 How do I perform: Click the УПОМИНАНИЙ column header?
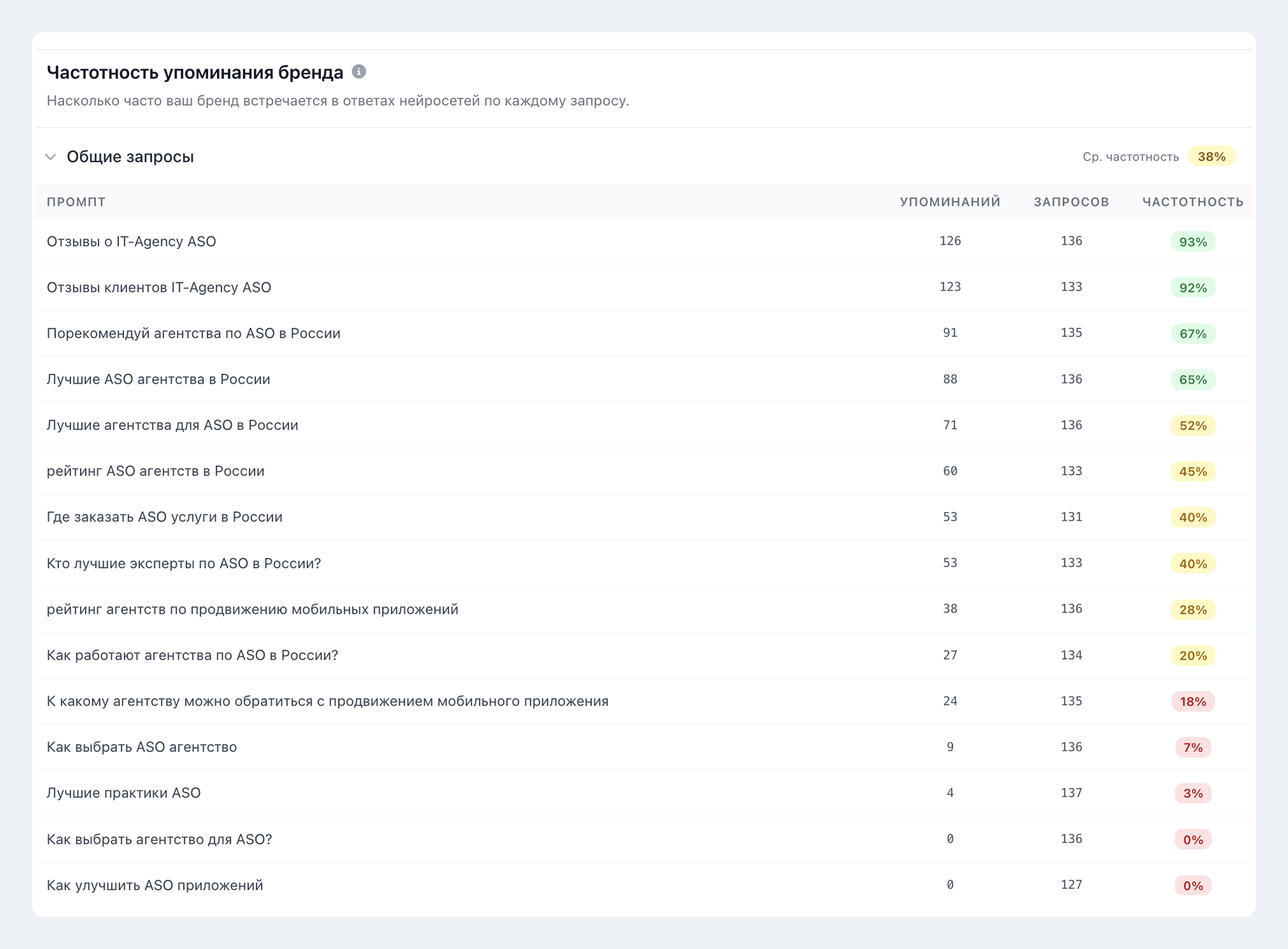[950, 202]
